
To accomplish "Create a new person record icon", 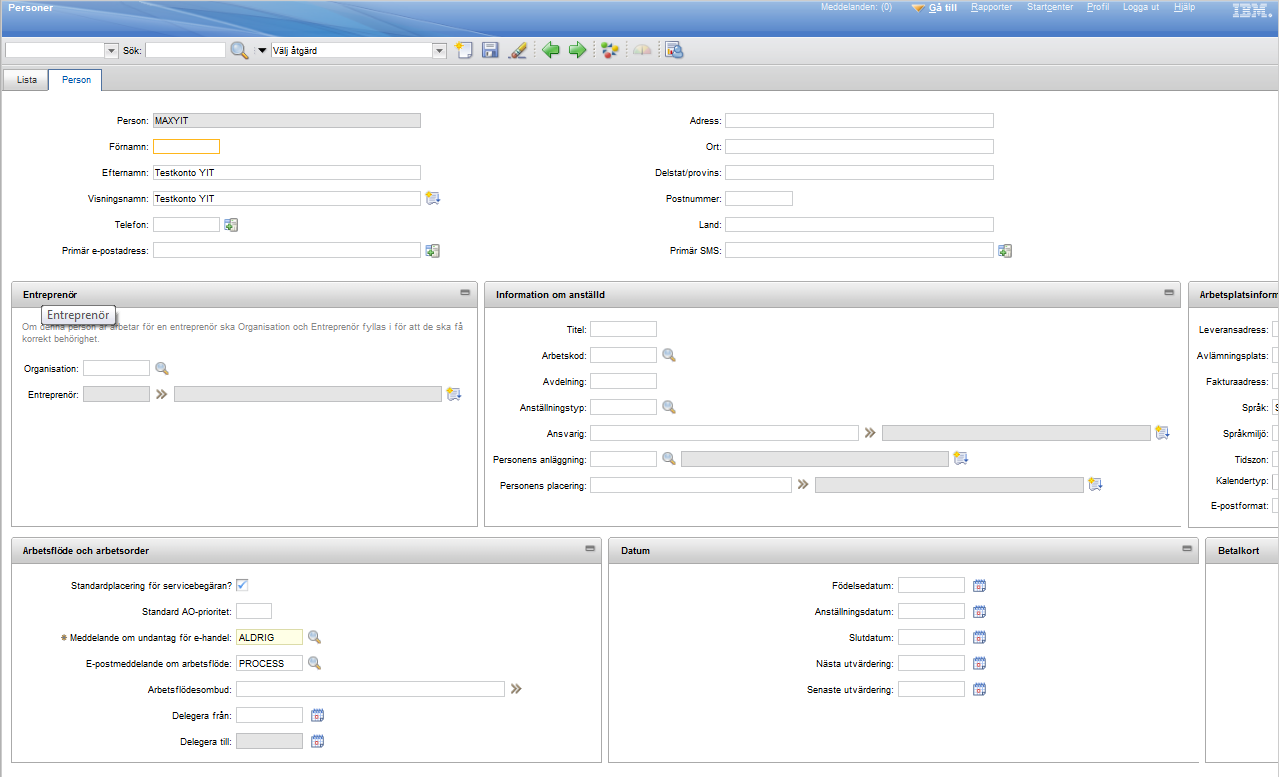I will pyautogui.click(x=463, y=50).
